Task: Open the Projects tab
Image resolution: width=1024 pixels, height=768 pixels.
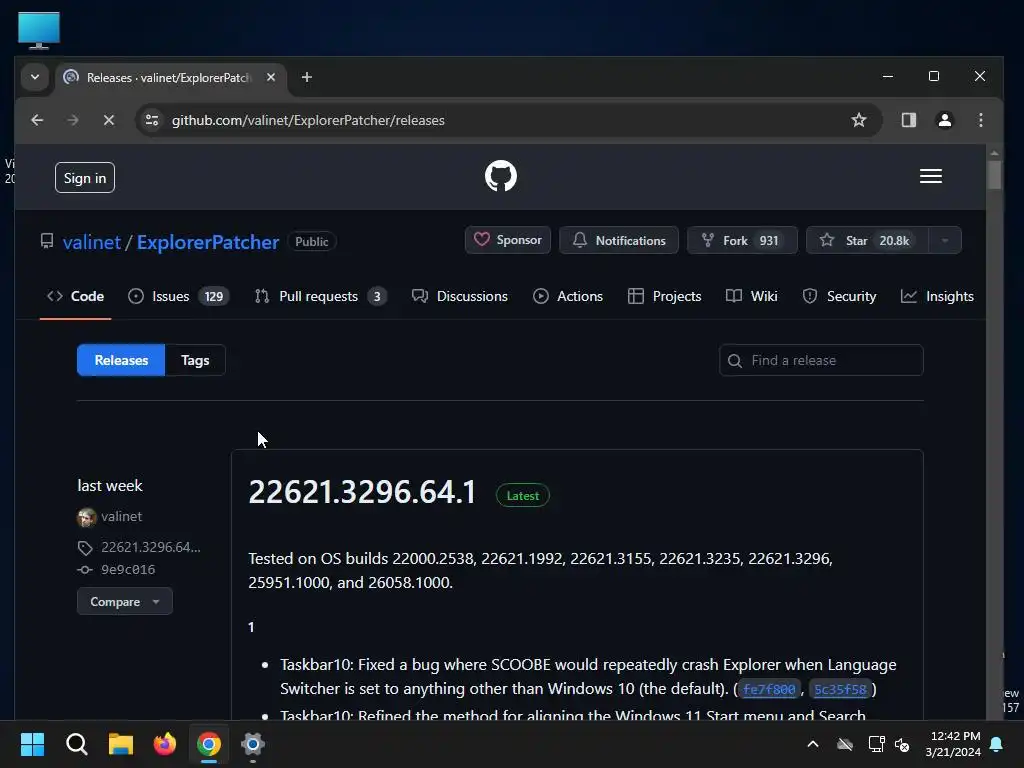Action: [664, 296]
